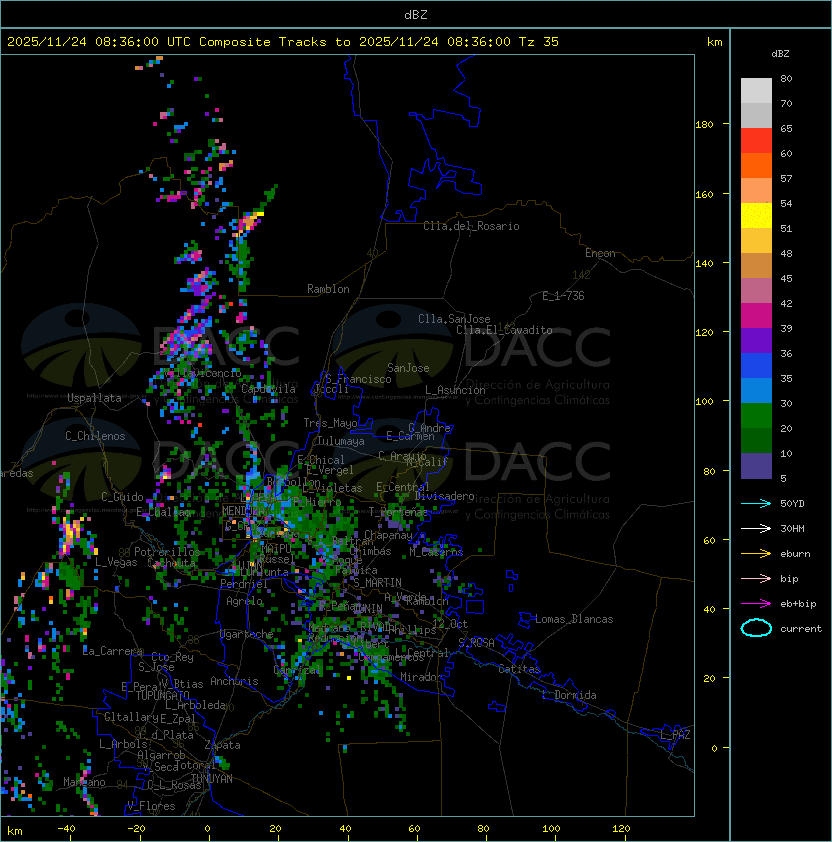
Task: Click the legend 'dBZ' heading above color scale
Action: (x=780, y=54)
